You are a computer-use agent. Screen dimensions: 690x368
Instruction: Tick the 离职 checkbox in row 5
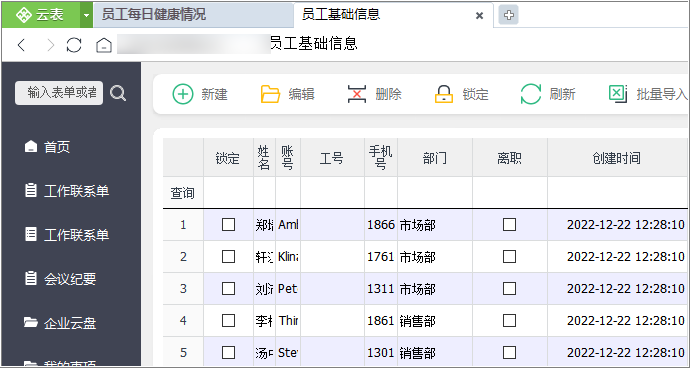510,352
